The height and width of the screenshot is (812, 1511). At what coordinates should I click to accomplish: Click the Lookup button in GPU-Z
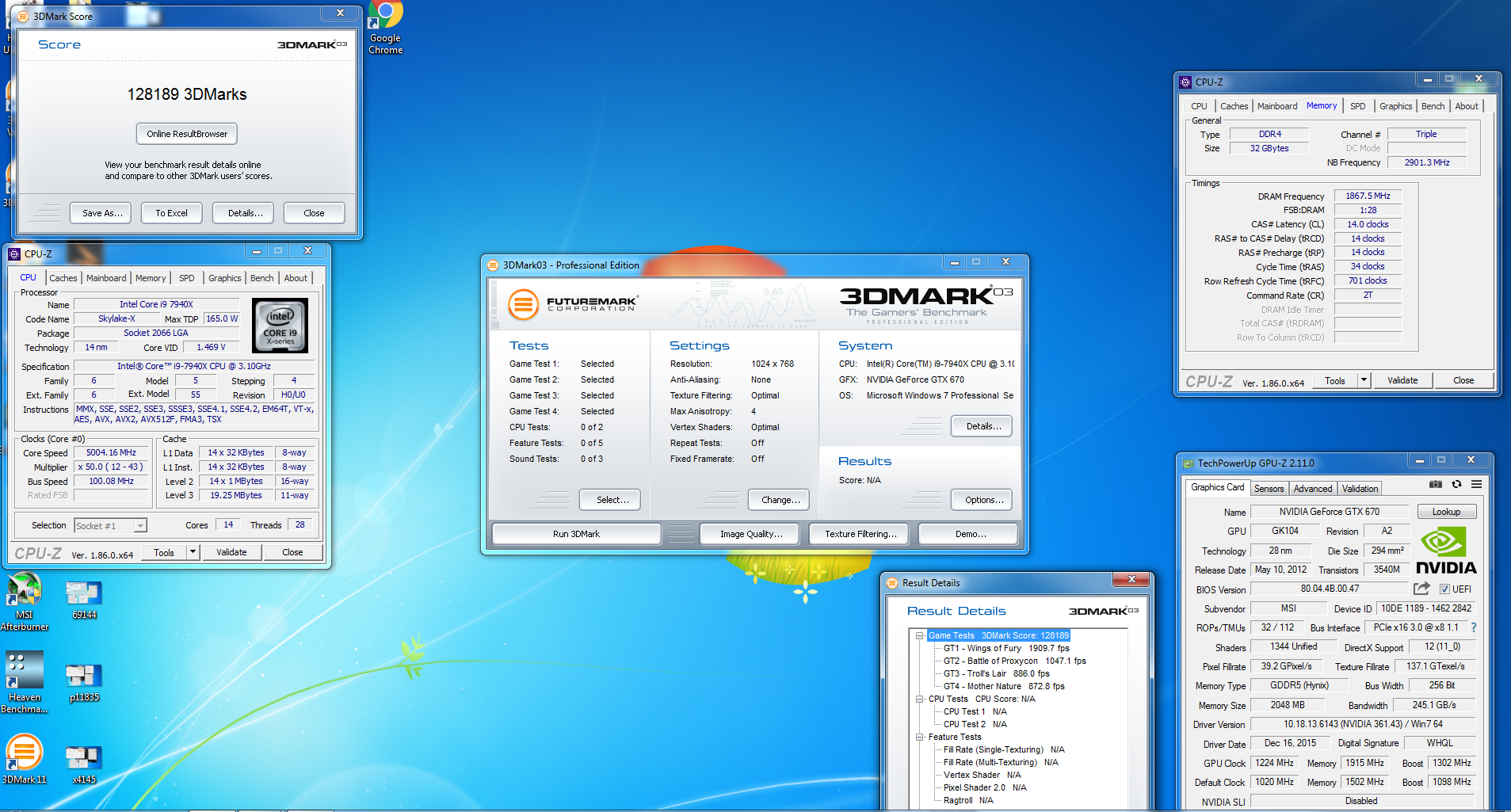(x=1446, y=512)
